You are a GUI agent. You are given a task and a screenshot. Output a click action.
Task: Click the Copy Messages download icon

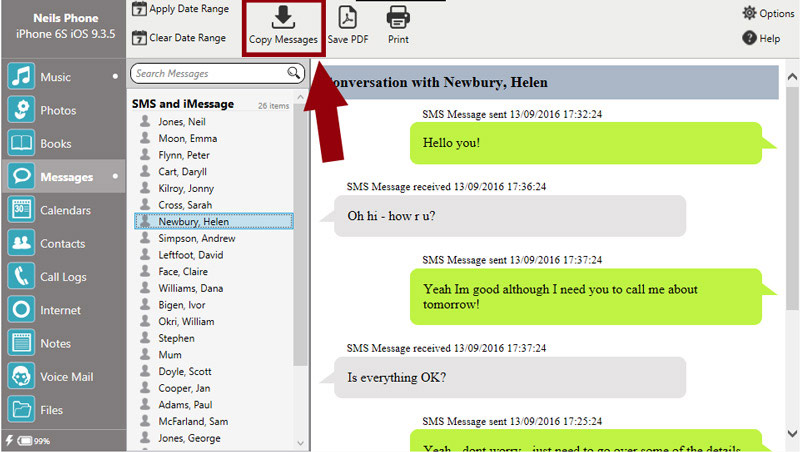tap(283, 17)
